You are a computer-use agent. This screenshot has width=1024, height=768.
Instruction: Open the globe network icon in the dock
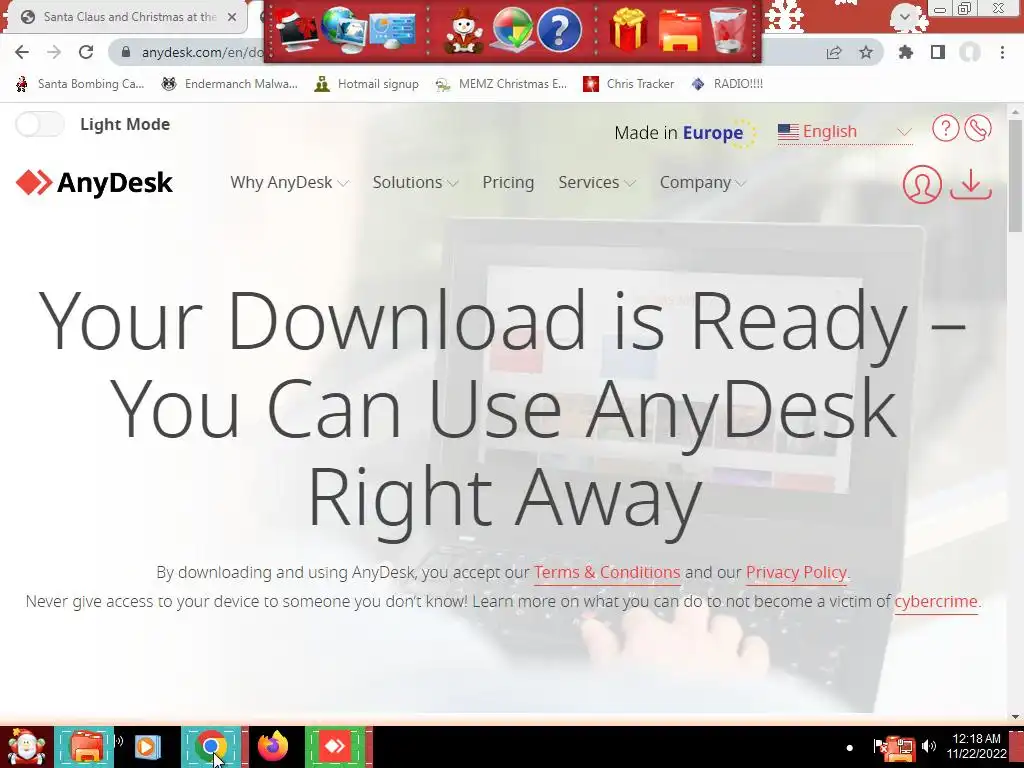click(342, 29)
